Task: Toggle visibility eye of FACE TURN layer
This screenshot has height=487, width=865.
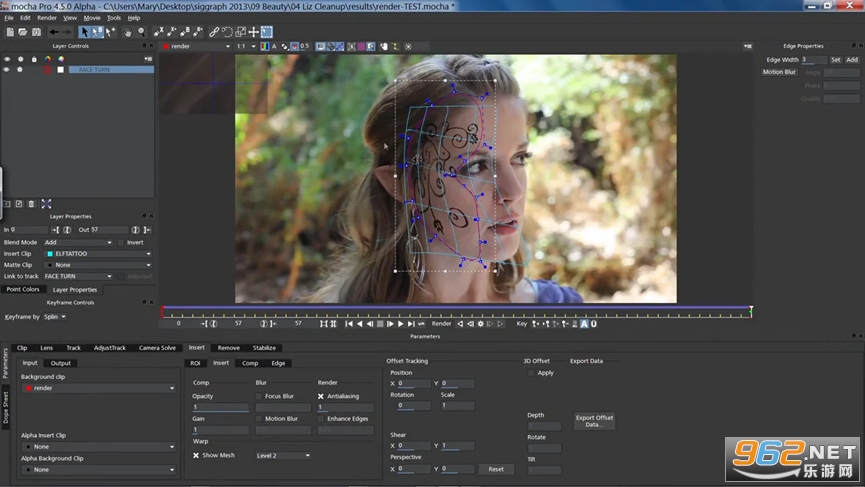Action: (x=7, y=69)
